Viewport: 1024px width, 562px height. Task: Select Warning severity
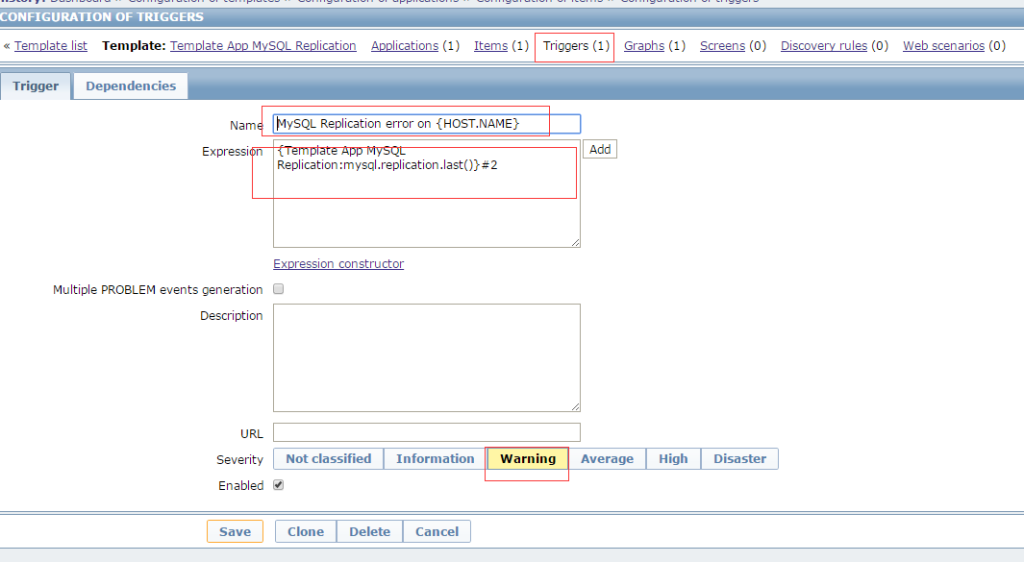point(528,459)
